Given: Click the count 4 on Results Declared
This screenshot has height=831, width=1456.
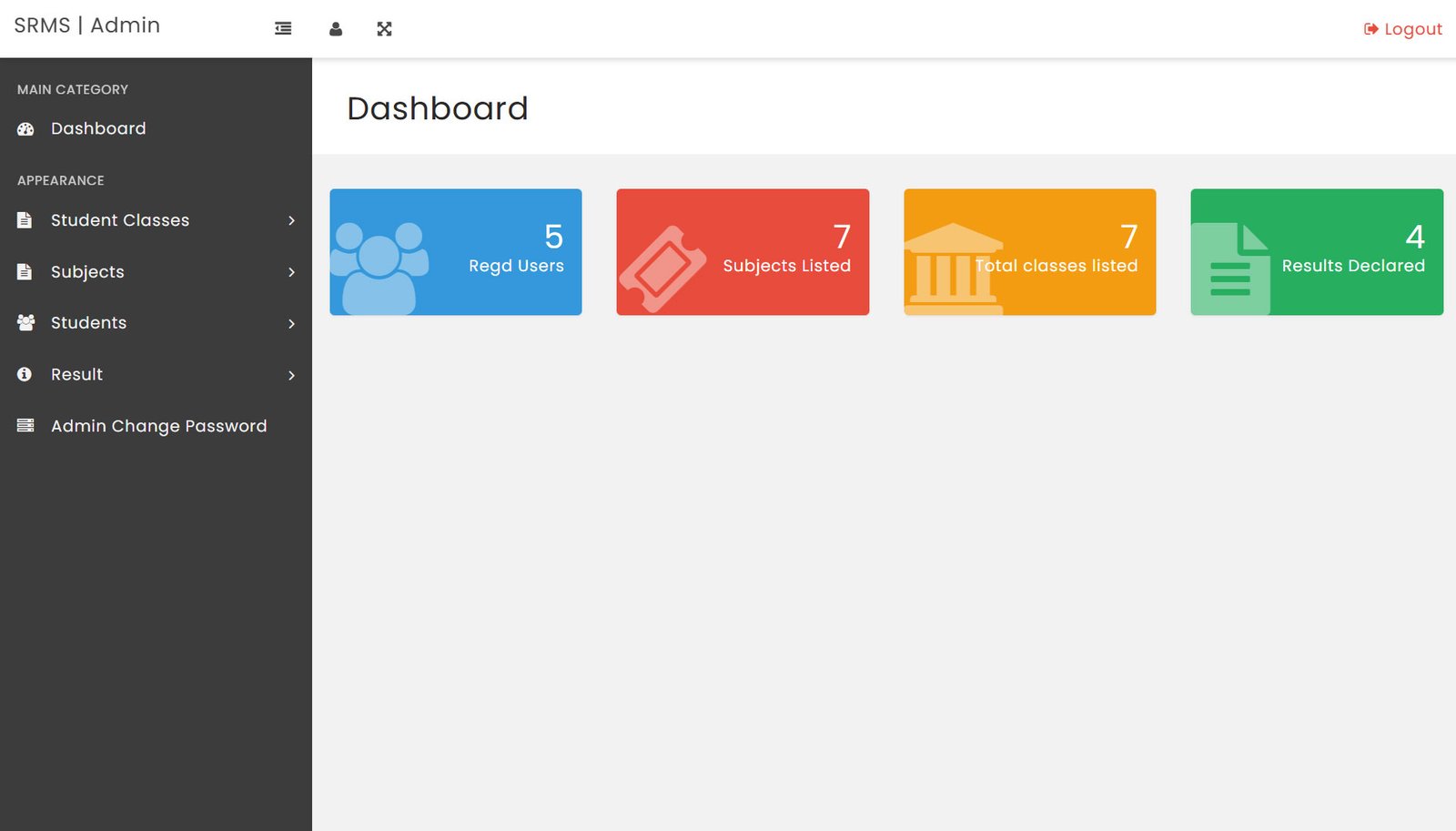Looking at the screenshot, I should [x=1415, y=237].
